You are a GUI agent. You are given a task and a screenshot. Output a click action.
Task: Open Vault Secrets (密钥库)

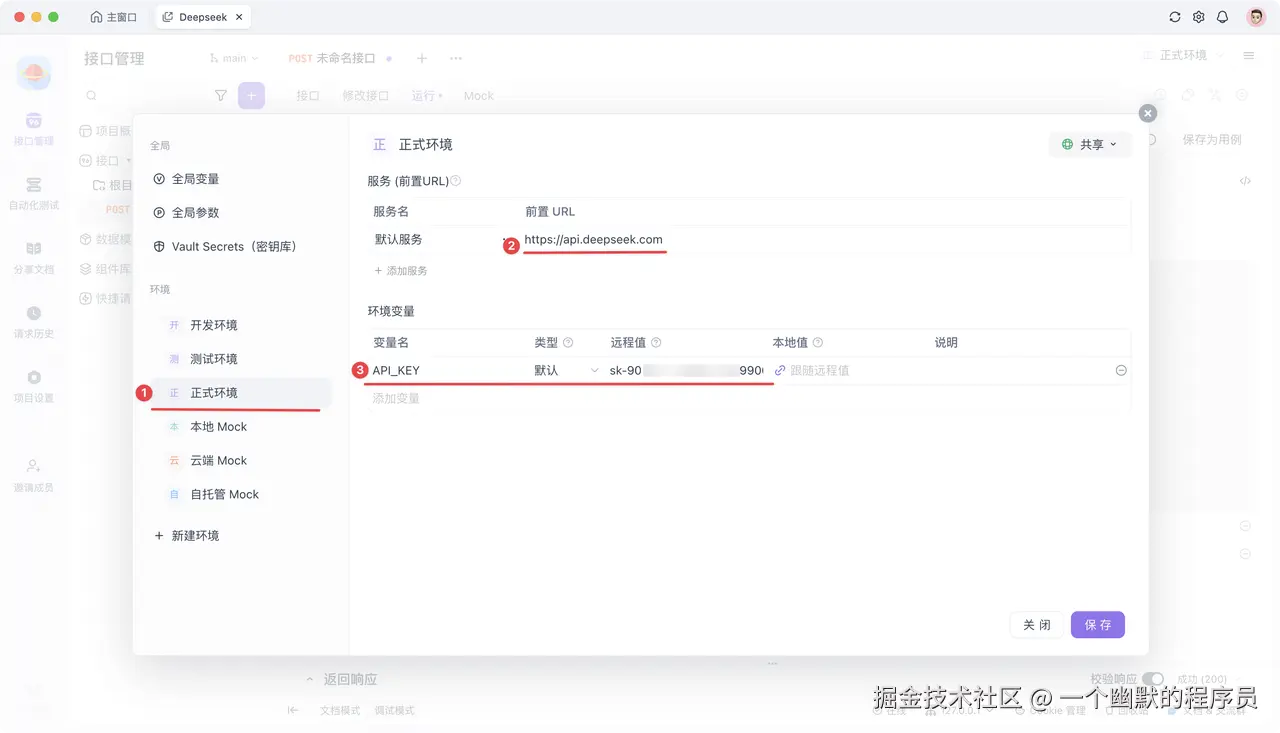pos(234,247)
